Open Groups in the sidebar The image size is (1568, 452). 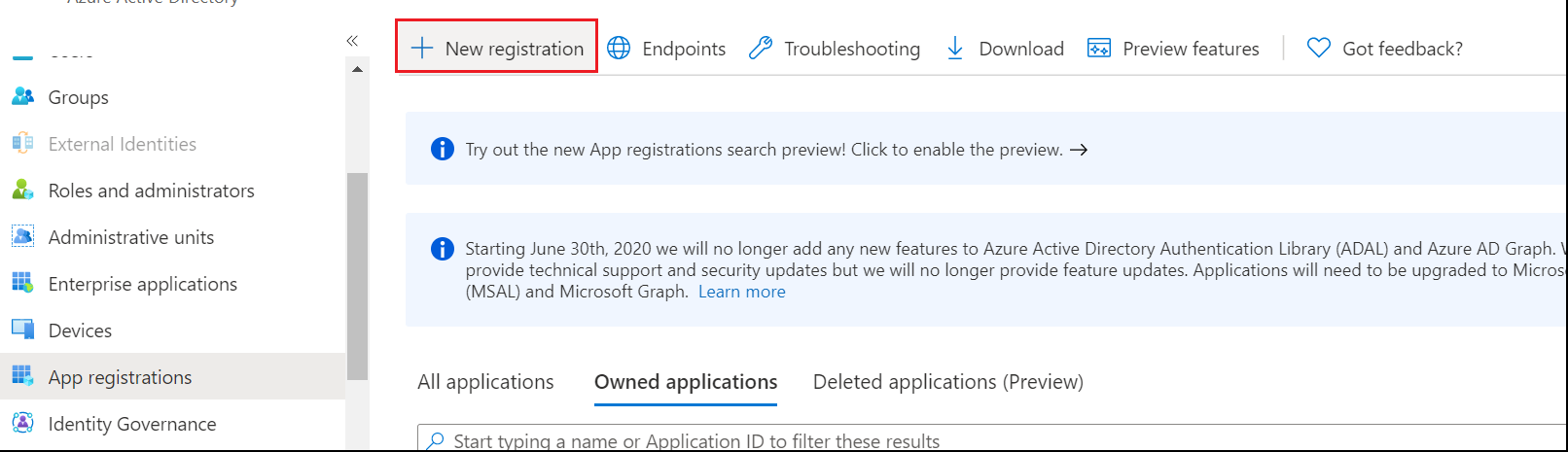click(x=78, y=97)
